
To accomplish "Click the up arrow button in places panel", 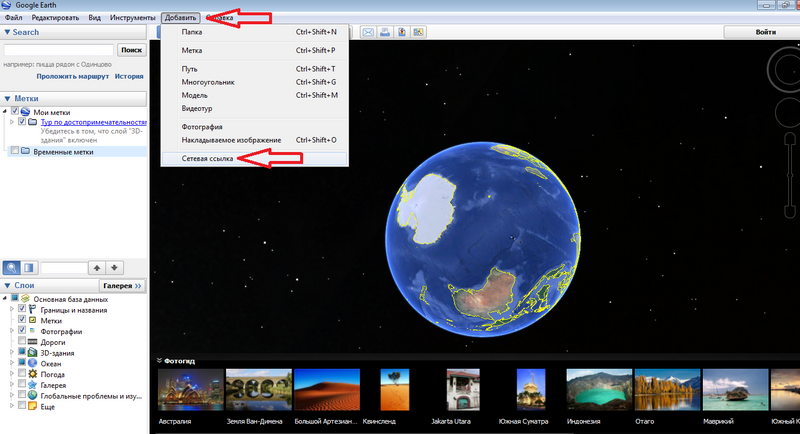I will (x=96, y=268).
